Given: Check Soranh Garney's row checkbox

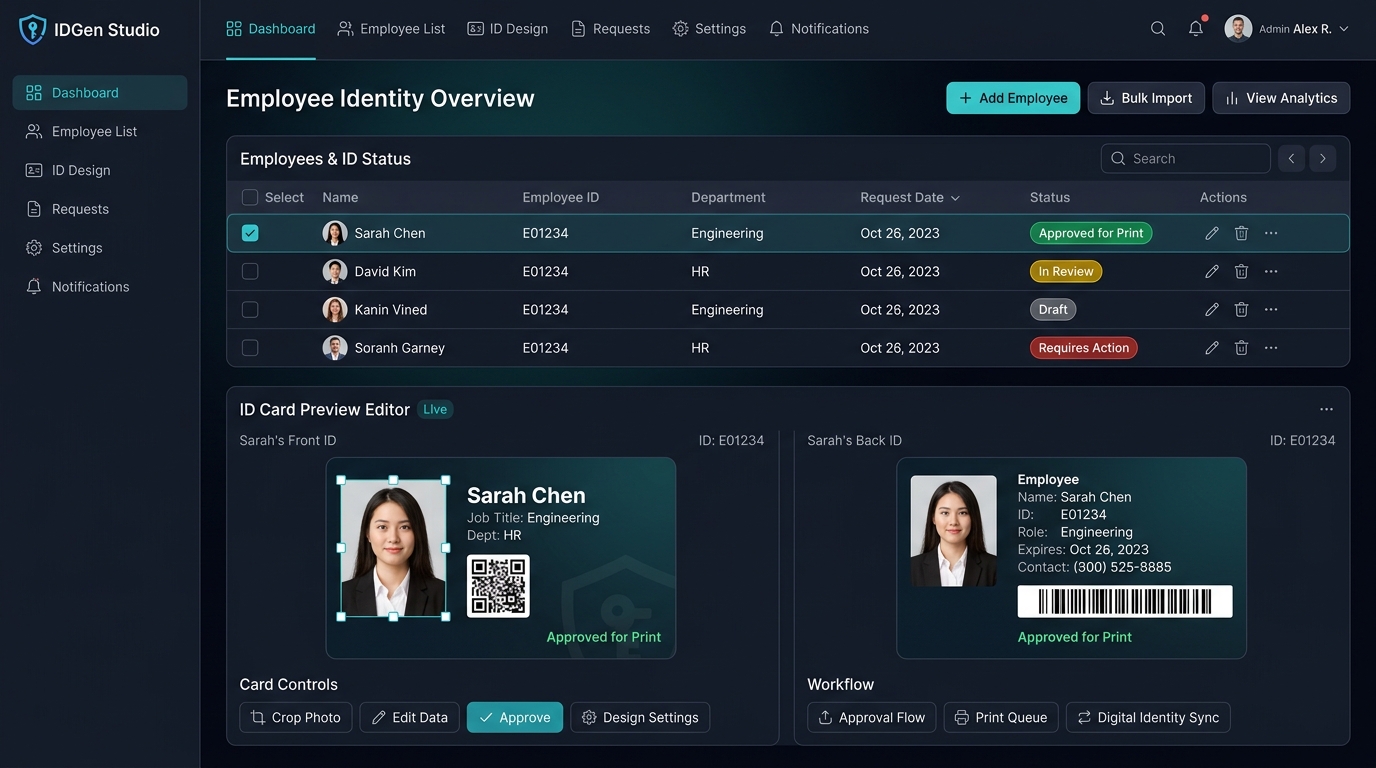Looking at the screenshot, I should click(x=250, y=348).
